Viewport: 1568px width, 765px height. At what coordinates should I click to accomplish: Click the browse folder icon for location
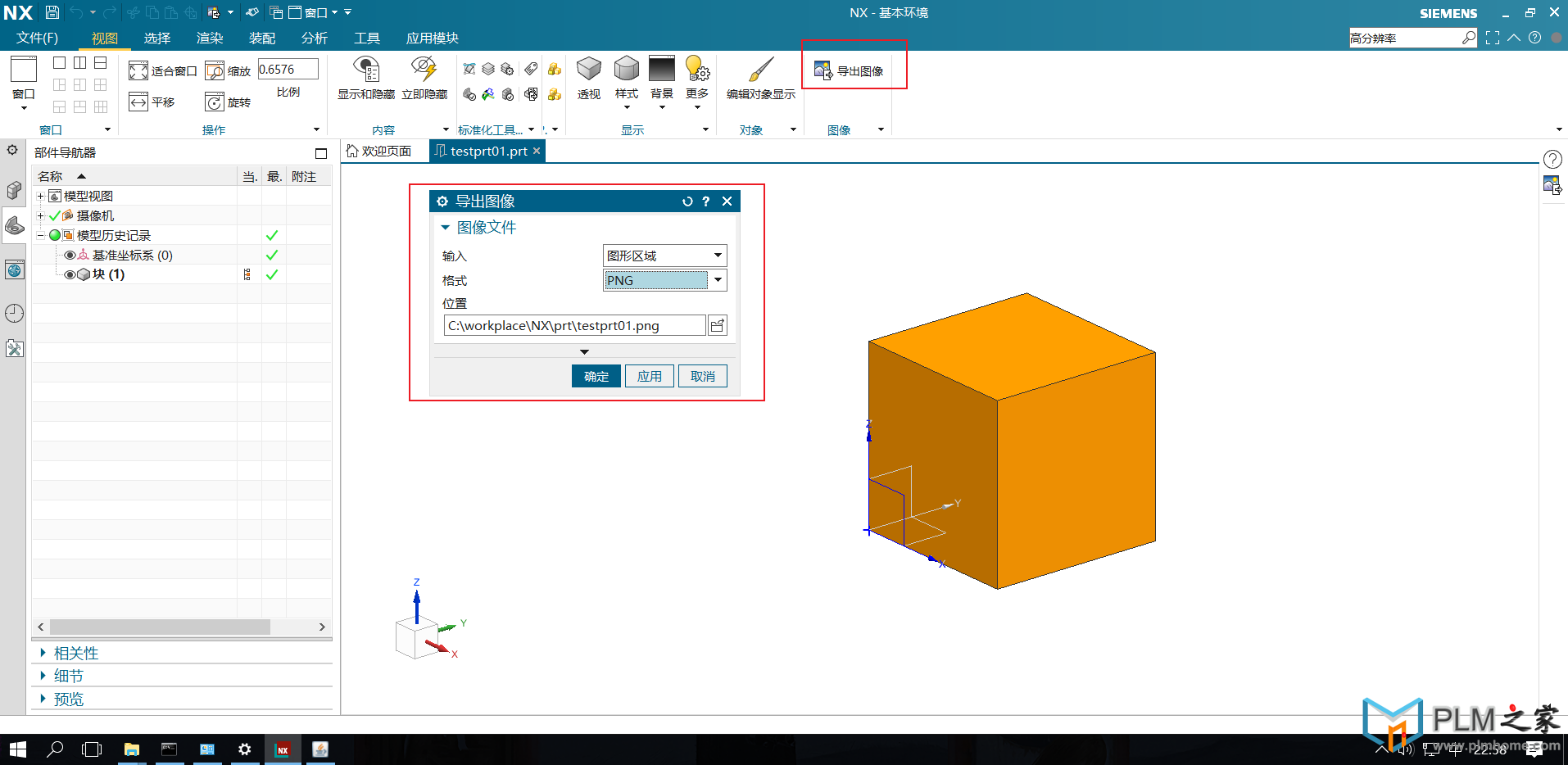click(717, 325)
